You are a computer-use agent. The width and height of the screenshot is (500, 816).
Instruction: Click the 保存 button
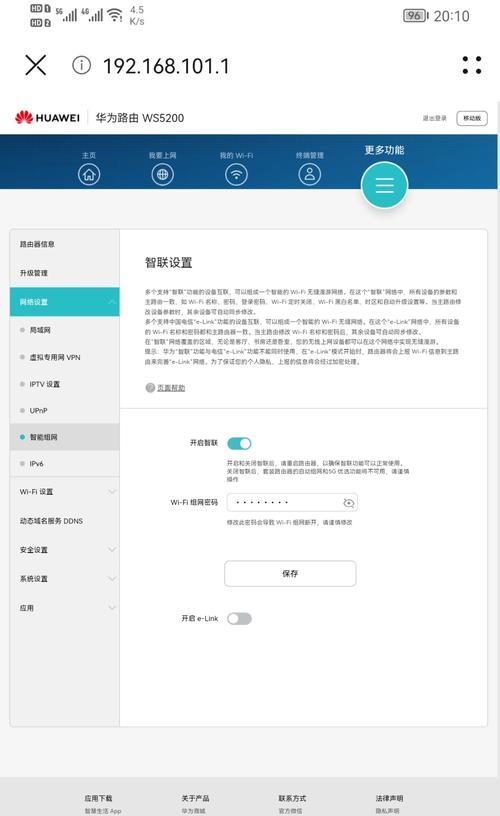pos(290,573)
